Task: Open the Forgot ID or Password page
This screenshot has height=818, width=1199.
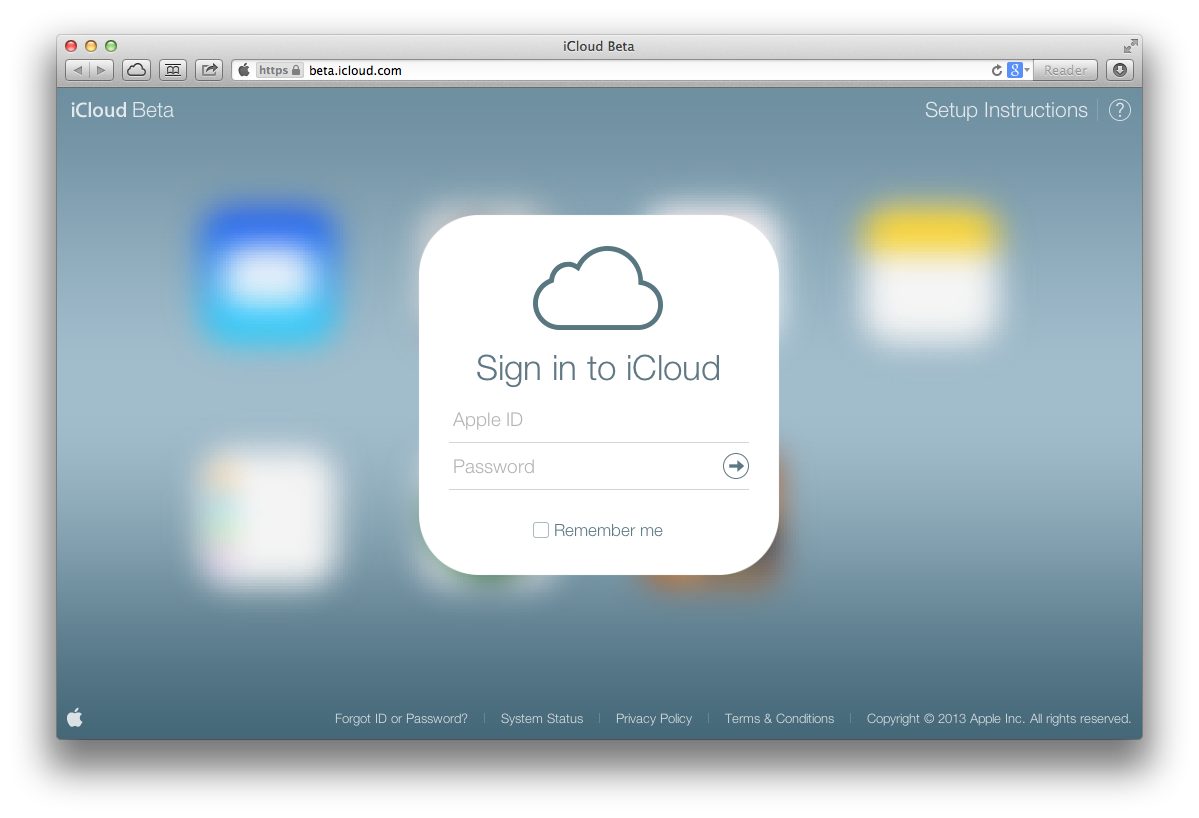Action: point(401,718)
